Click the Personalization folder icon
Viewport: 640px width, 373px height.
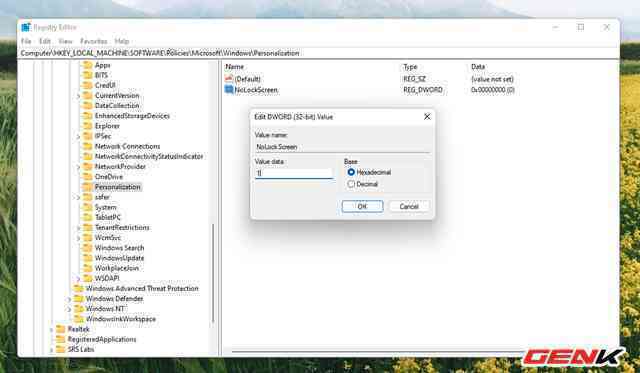(87, 187)
